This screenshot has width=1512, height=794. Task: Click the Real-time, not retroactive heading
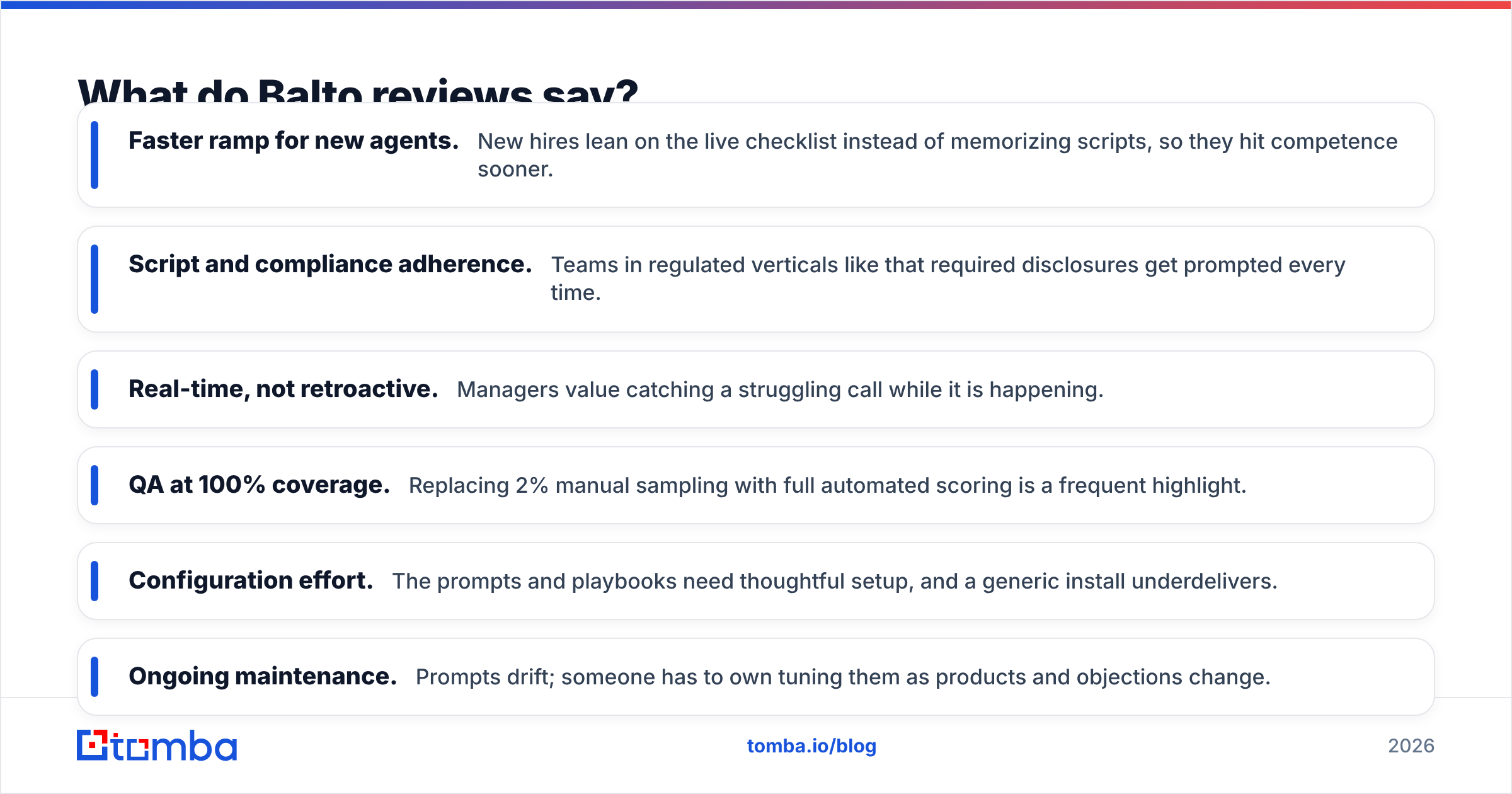click(x=283, y=389)
